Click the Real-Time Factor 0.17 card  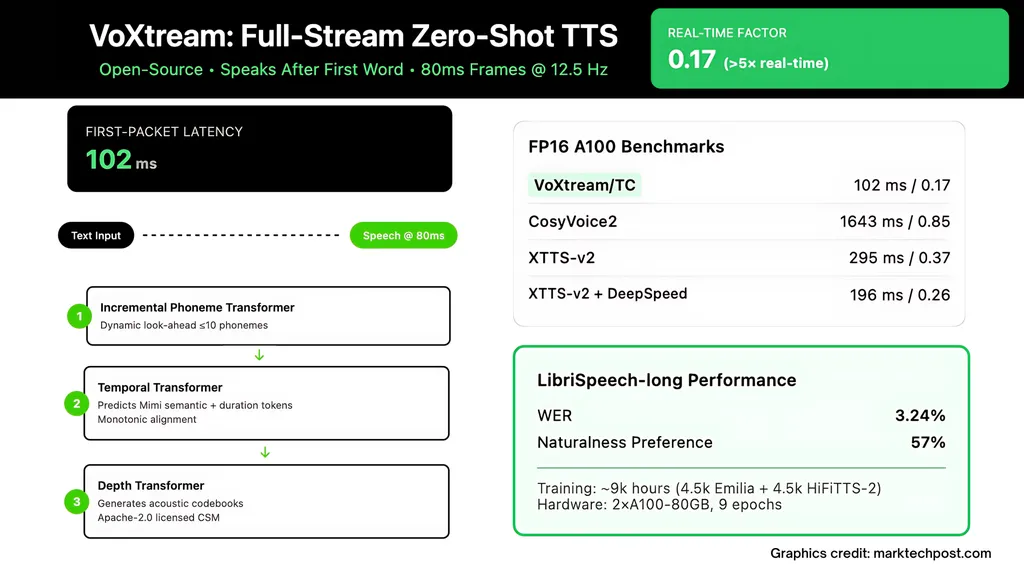830,49
